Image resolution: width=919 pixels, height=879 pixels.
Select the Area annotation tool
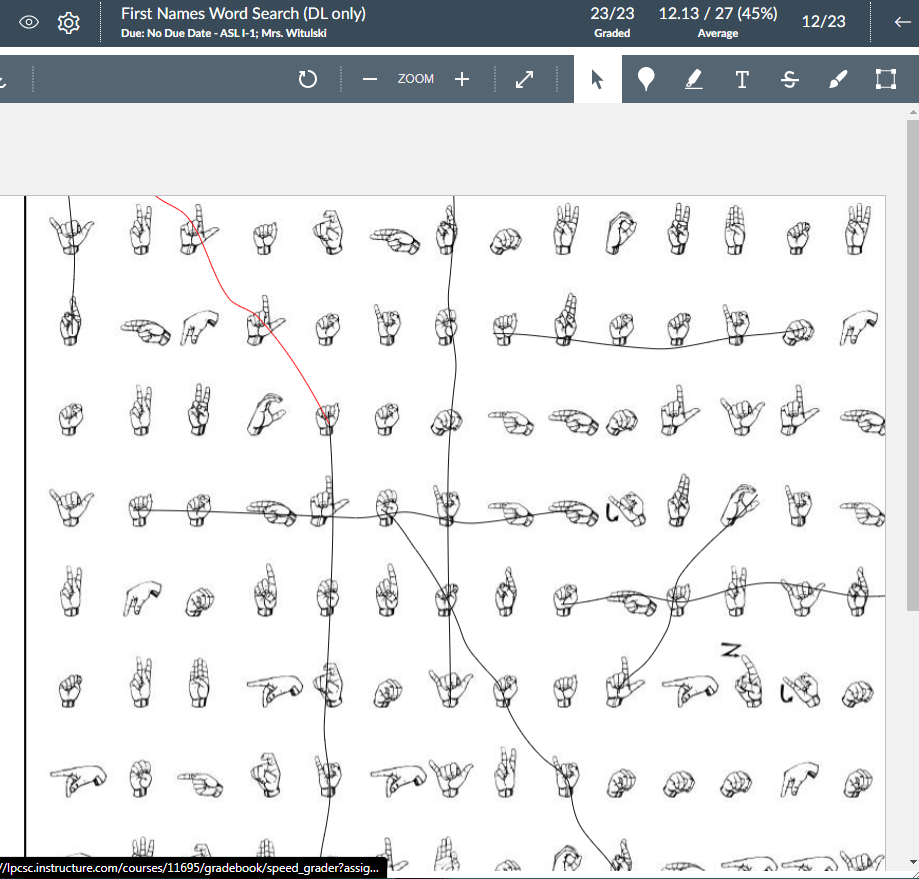tap(885, 78)
